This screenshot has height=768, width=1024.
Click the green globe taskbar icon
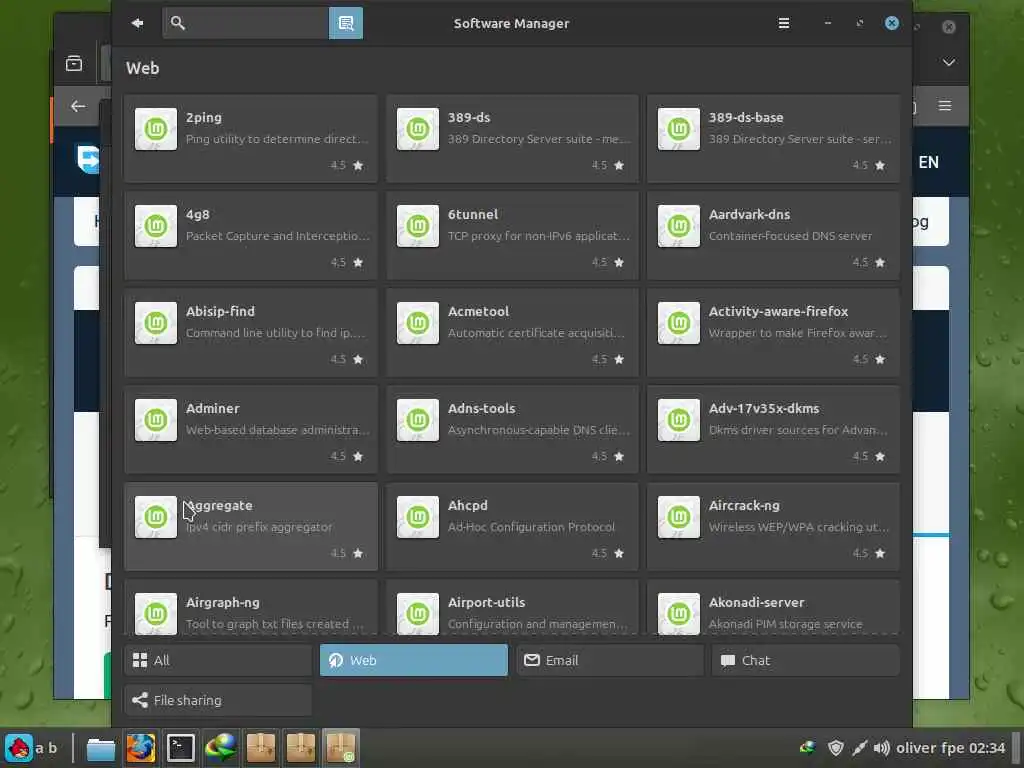220,748
